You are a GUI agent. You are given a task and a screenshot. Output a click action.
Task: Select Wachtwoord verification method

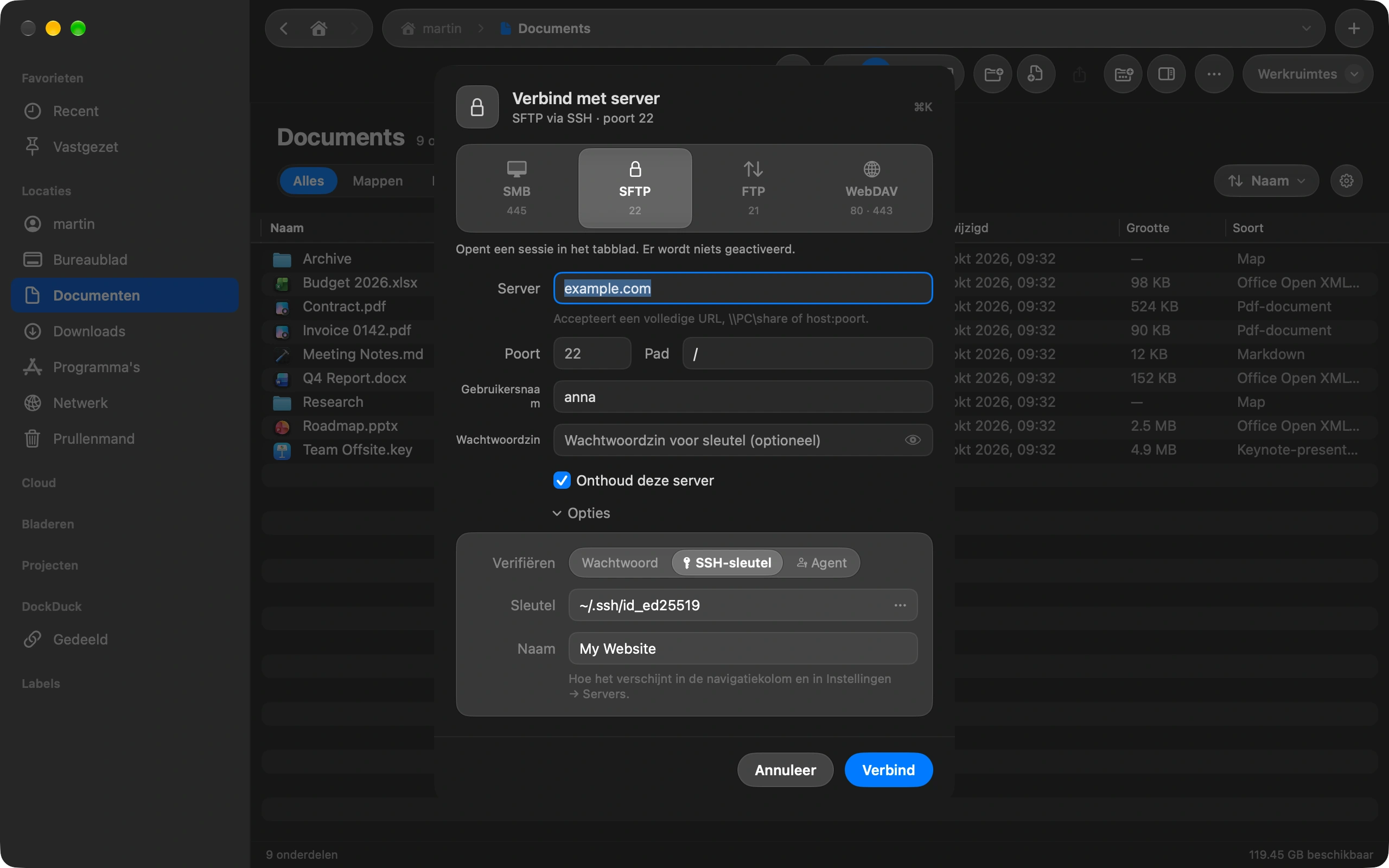[x=620, y=563]
